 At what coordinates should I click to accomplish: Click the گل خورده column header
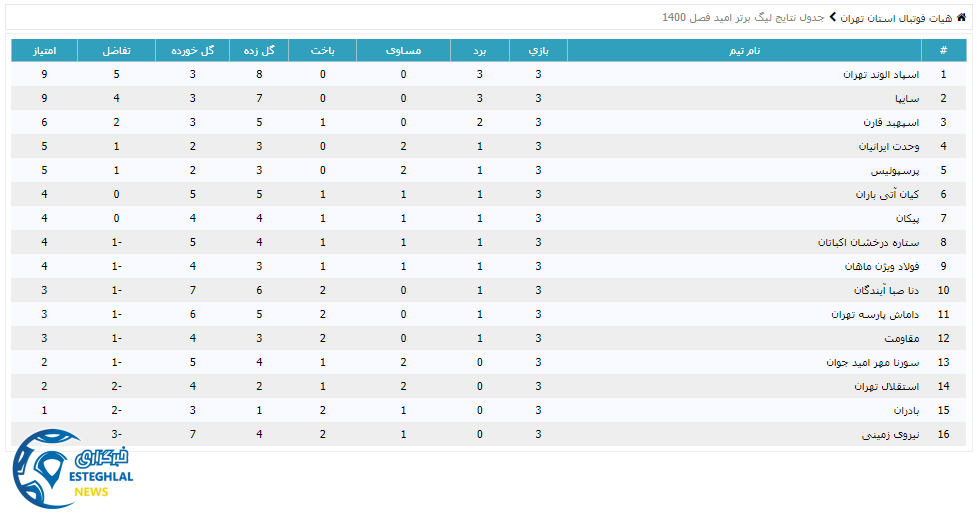point(192,50)
